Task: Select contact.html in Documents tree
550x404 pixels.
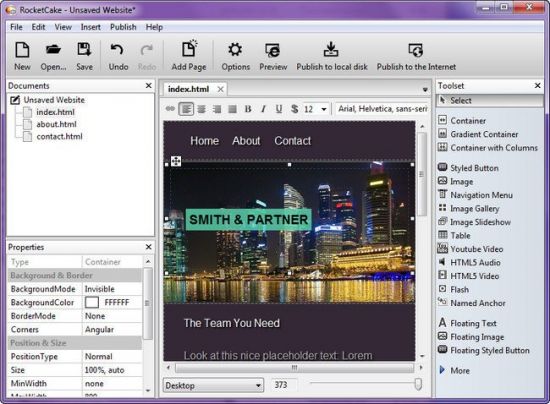Action: point(59,136)
